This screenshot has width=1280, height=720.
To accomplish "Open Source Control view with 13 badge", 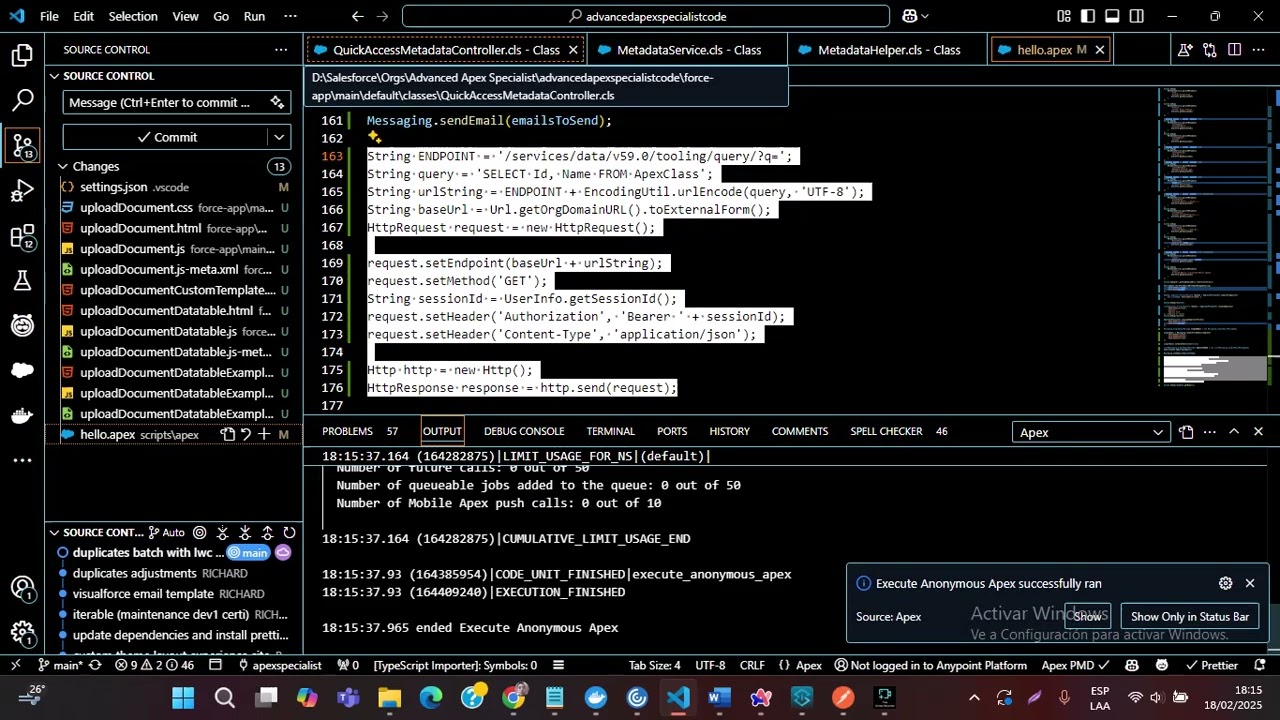I will pos(22,146).
